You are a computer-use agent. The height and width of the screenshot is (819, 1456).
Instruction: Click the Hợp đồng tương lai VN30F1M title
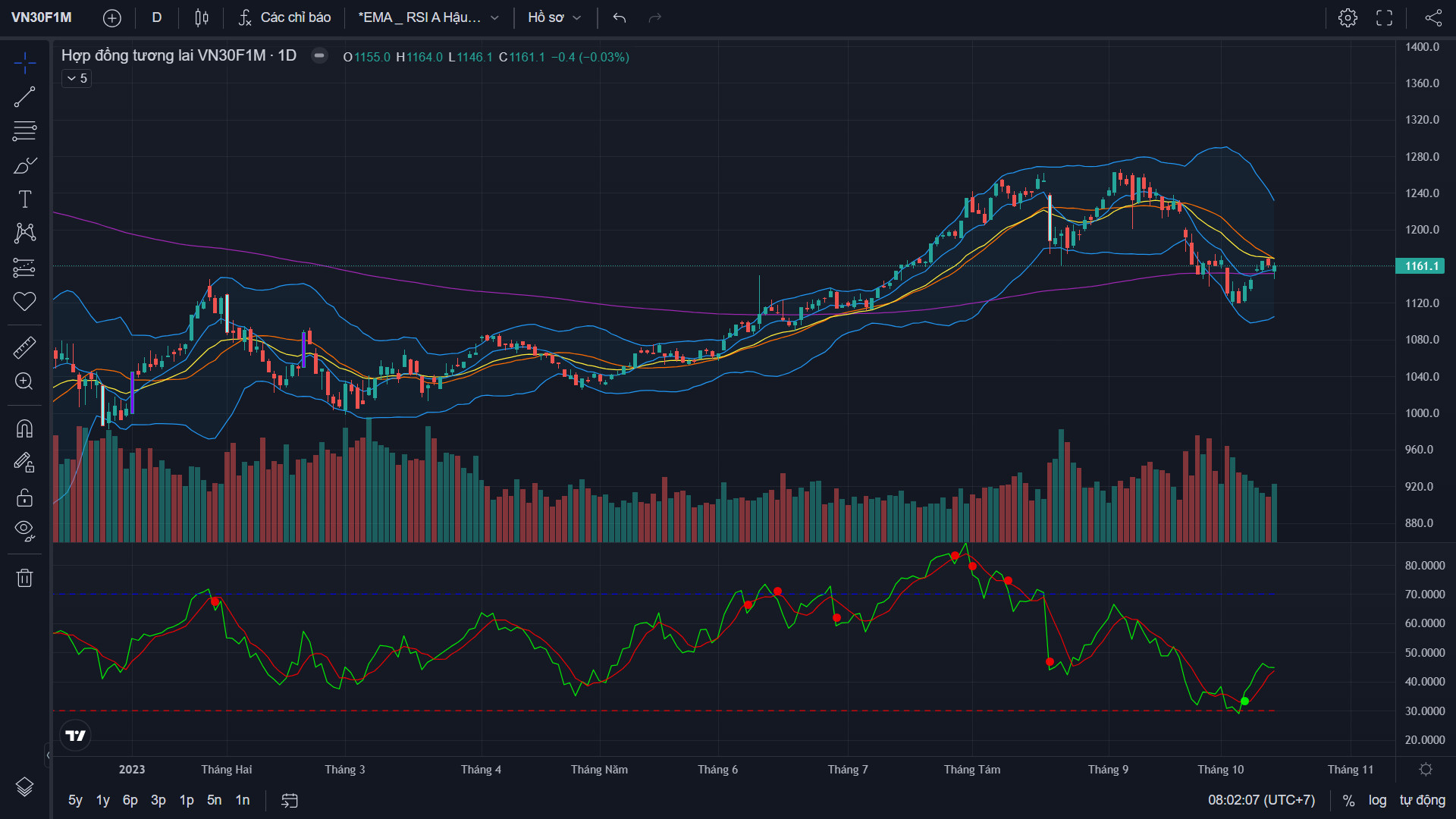pos(179,55)
